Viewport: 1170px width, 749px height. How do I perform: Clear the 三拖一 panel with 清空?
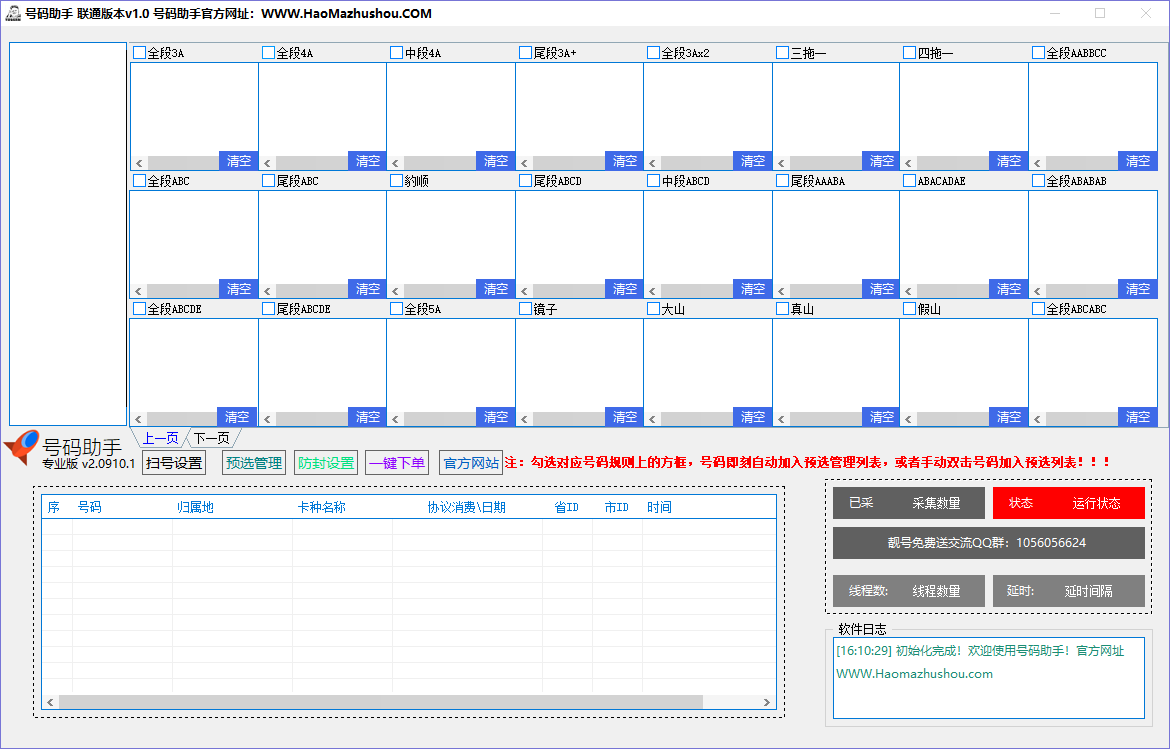click(x=881, y=161)
